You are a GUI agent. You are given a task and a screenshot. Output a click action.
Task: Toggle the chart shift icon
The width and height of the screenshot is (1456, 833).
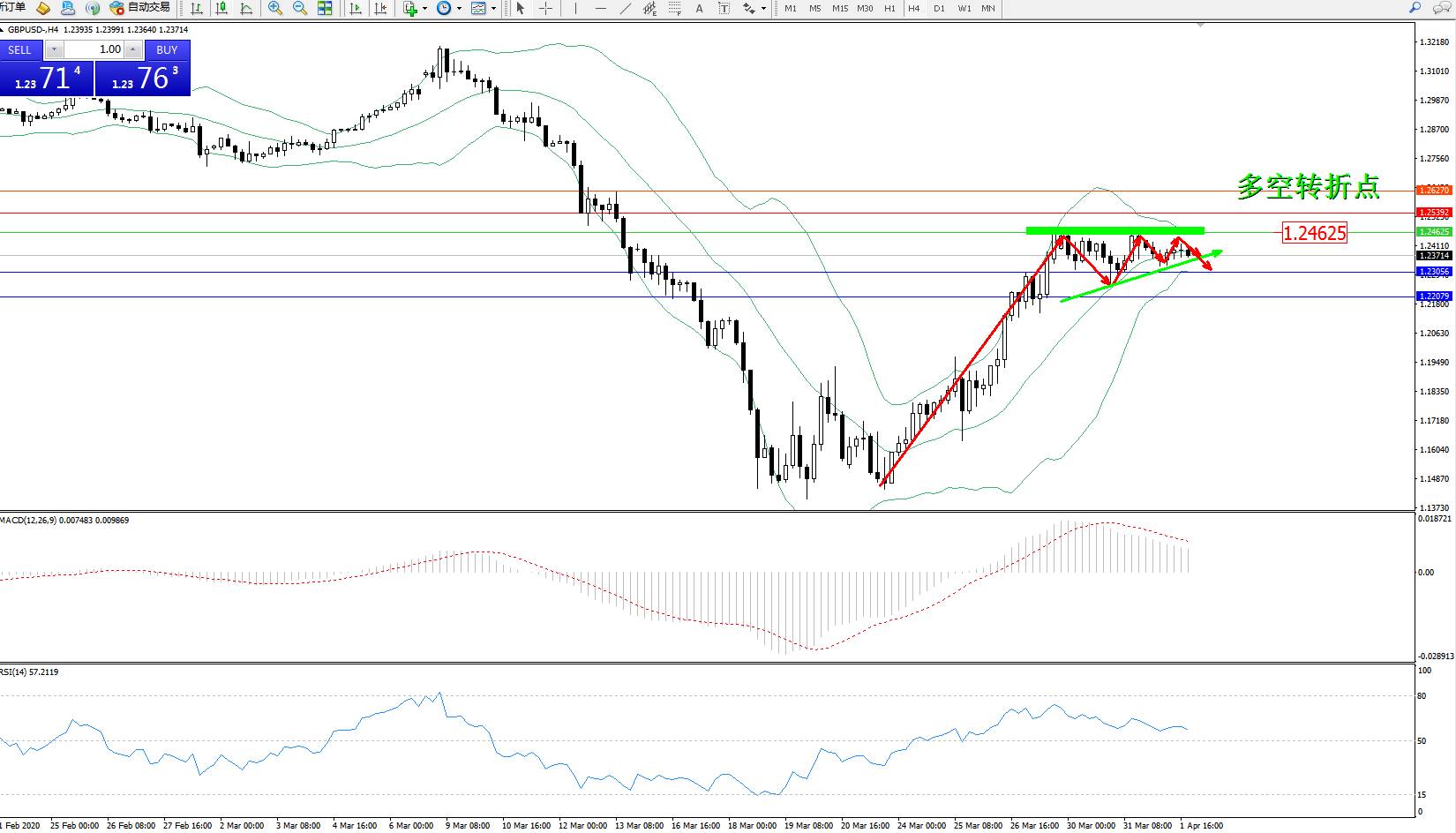(x=380, y=8)
